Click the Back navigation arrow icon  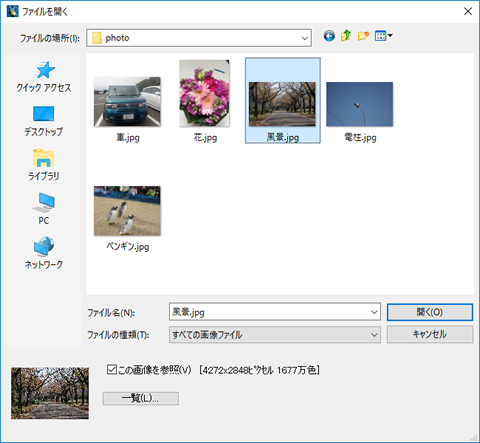pos(329,36)
